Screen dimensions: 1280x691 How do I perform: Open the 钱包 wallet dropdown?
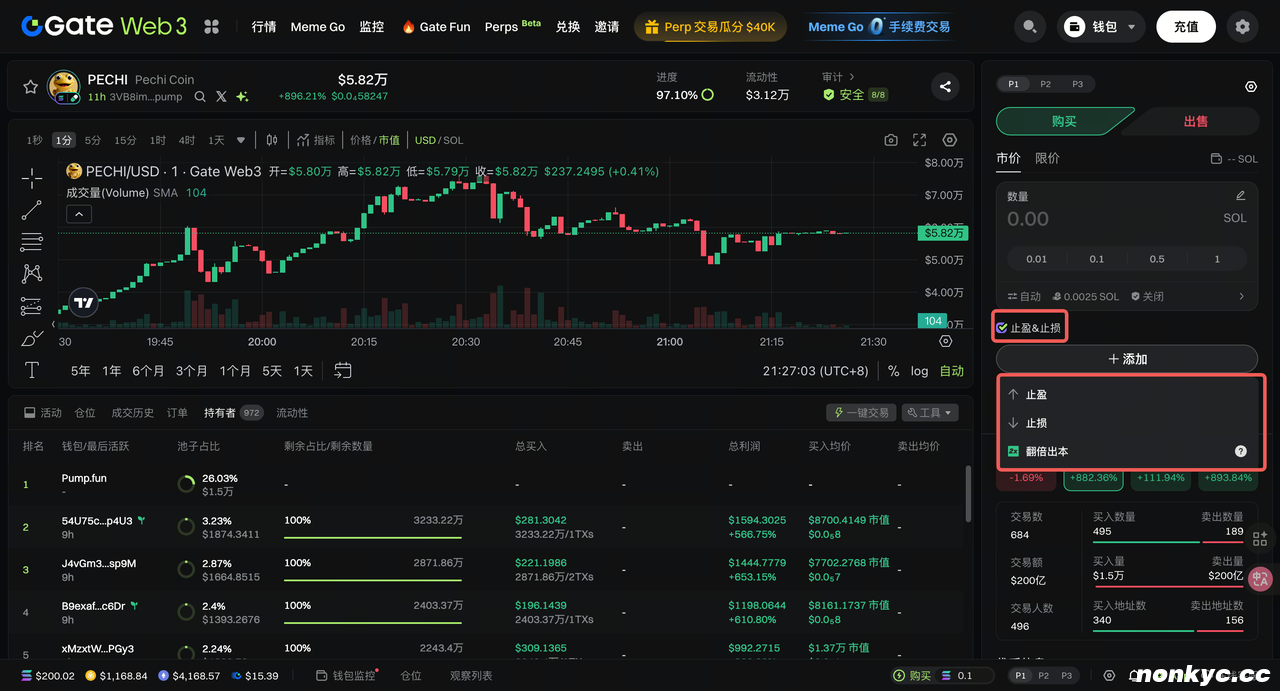tap(1101, 27)
